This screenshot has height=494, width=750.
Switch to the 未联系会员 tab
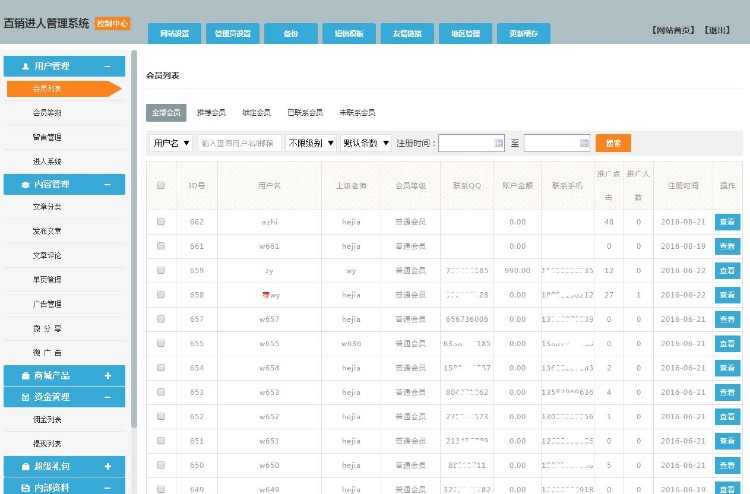pyautogui.click(x=357, y=113)
